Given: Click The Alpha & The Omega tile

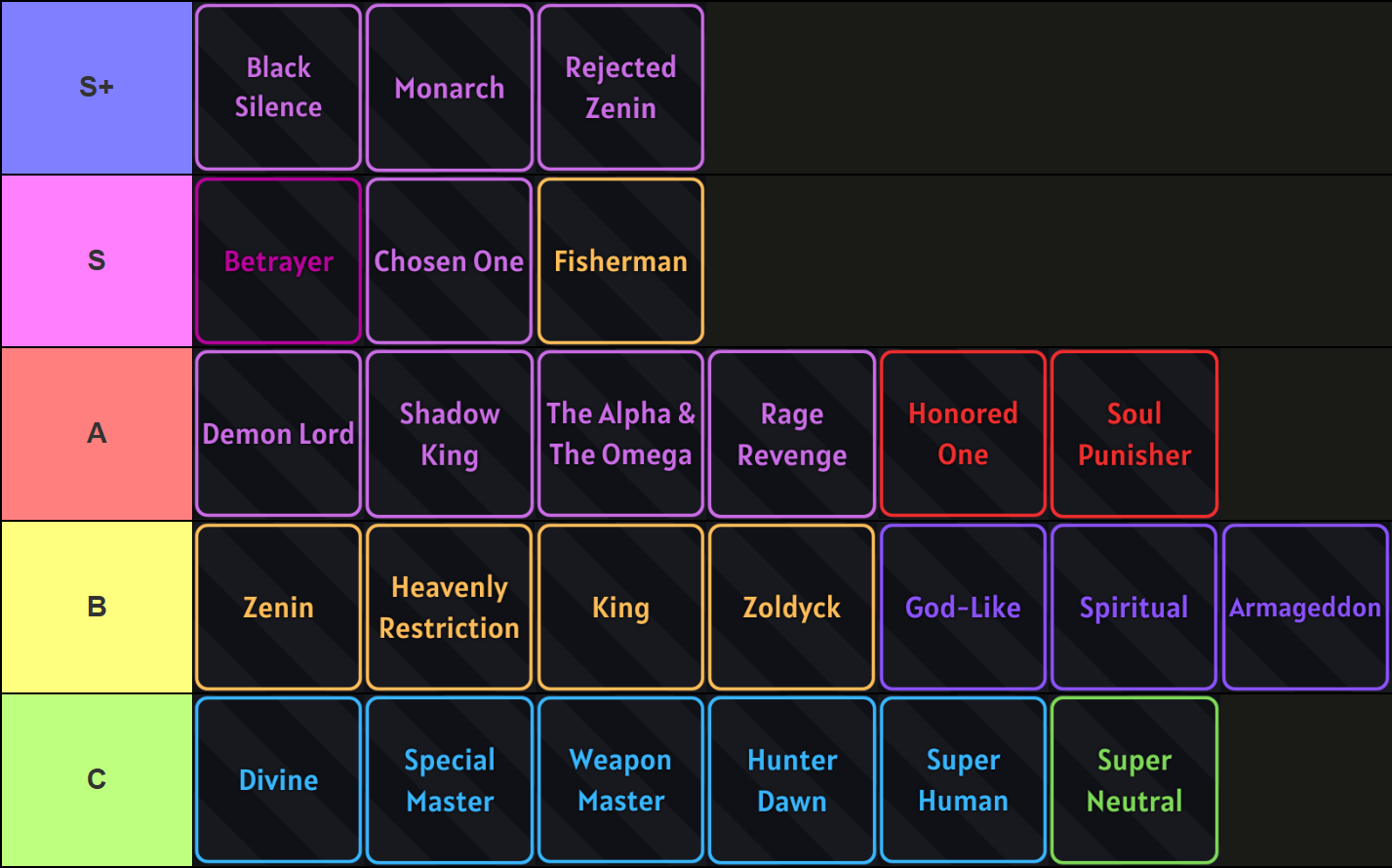Looking at the screenshot, I should pos(620,434).
